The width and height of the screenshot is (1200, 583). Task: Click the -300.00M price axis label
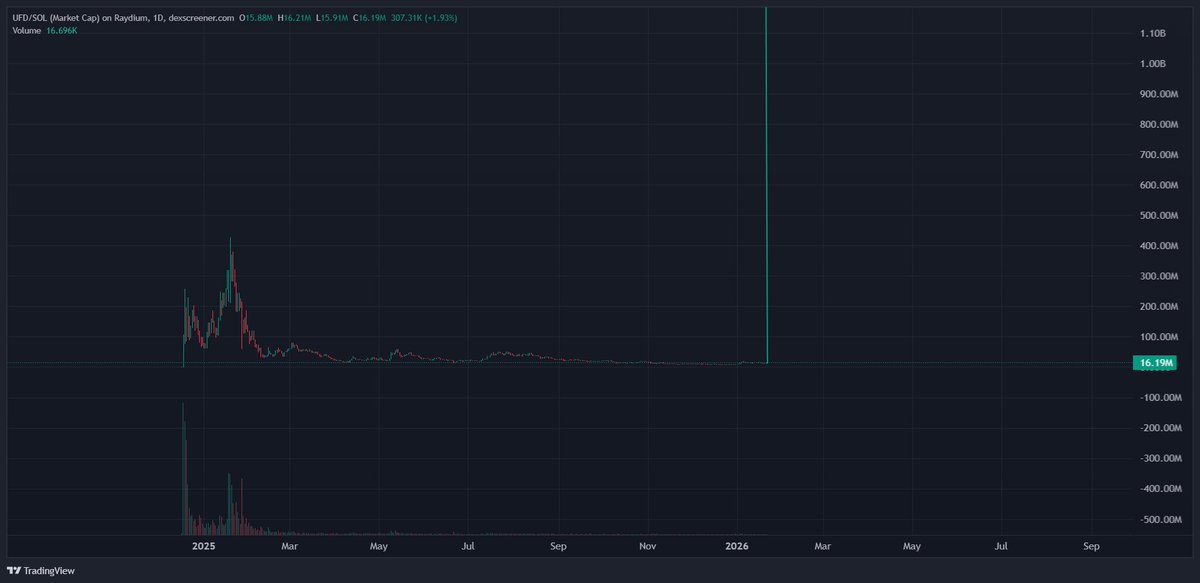click(x=1159, y=459)
